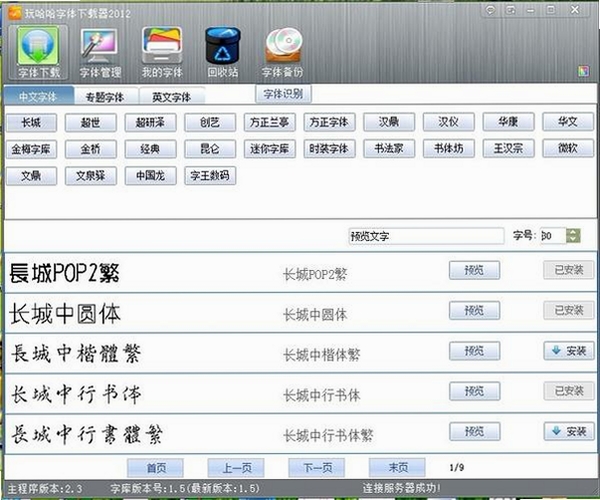Select the 时装字体 font category
The height and width of the screenshot is (500, 600).
(329, 149)
